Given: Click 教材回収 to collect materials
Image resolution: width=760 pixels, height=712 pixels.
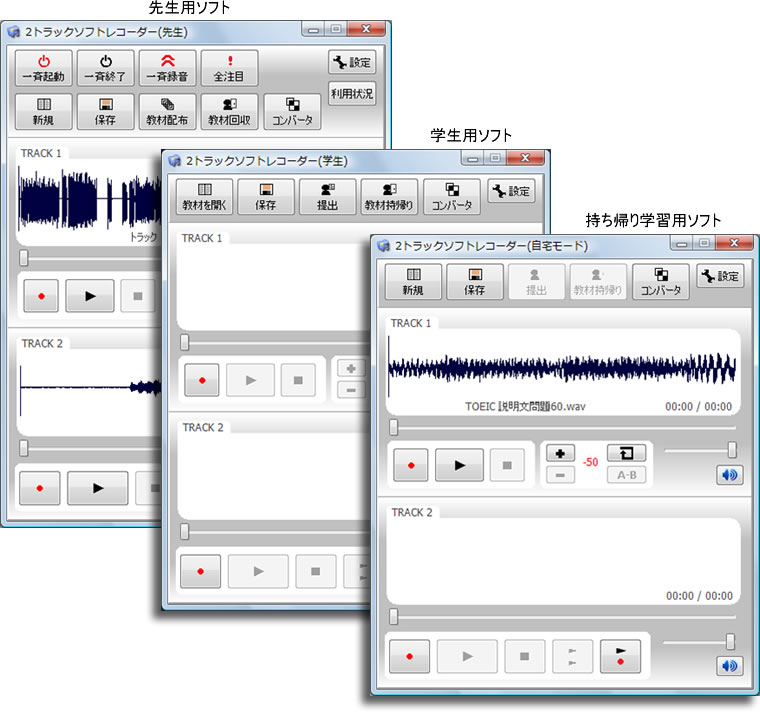Looking at the screenshot, I should (x=229, y=112).
